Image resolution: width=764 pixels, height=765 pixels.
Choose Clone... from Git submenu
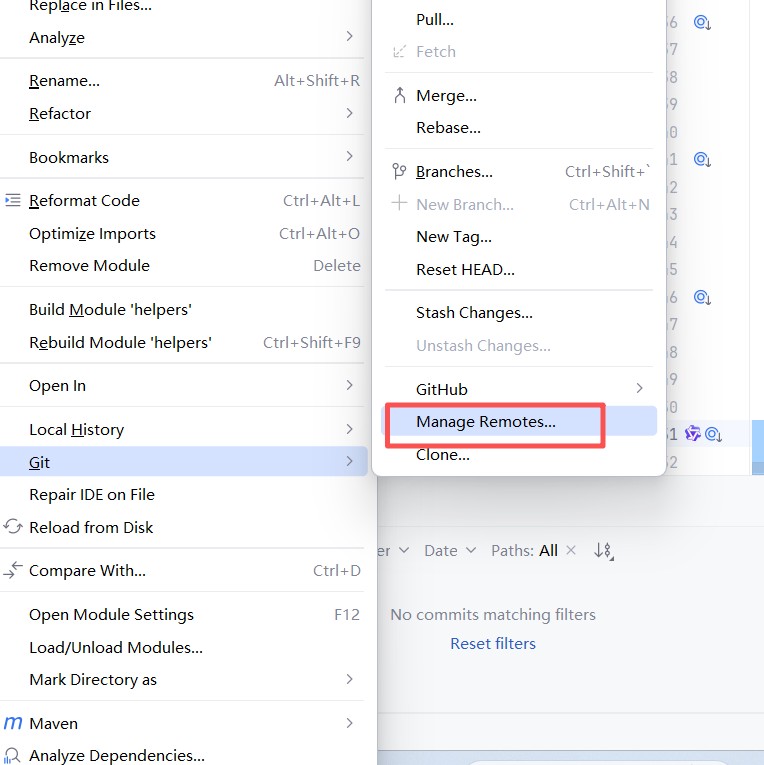tap(519, 455)
